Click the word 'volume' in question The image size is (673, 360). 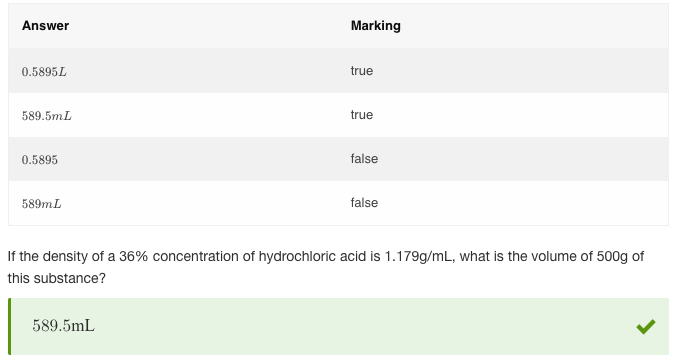(x=555, y=256)
